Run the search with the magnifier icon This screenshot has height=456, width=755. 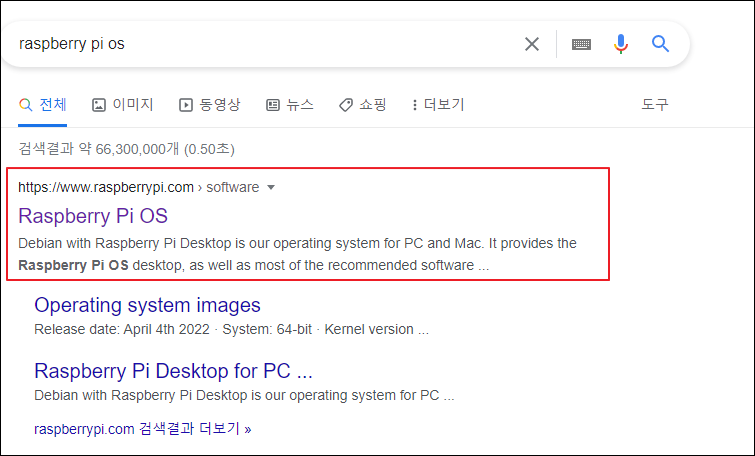pyautogui.click(x=660, y=44)
